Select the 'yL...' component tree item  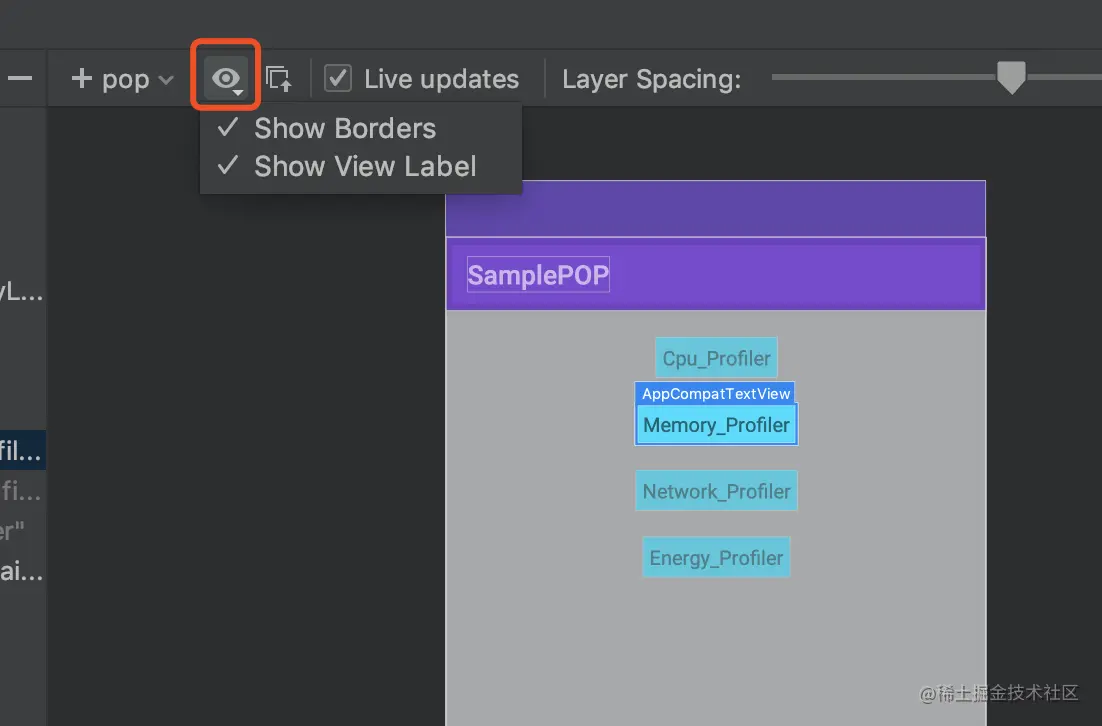coord(21,293)
